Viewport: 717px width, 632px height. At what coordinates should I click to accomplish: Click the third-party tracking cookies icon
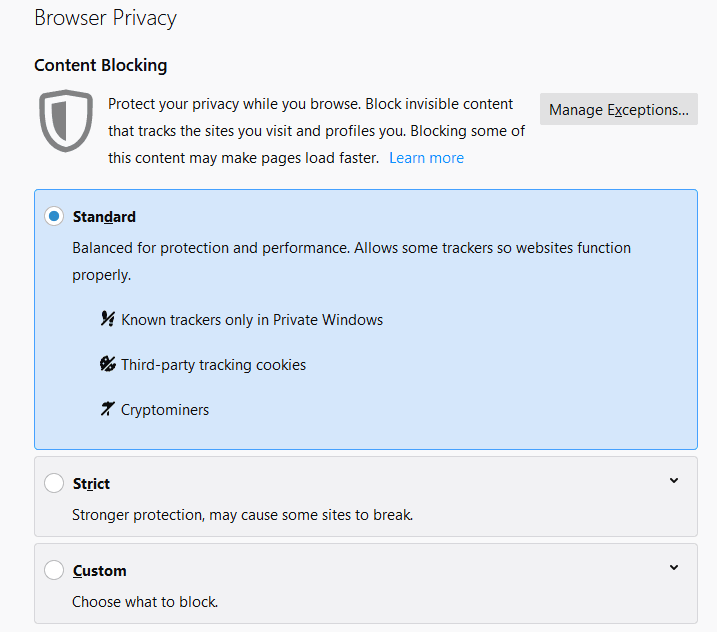(x=107, y=364)
